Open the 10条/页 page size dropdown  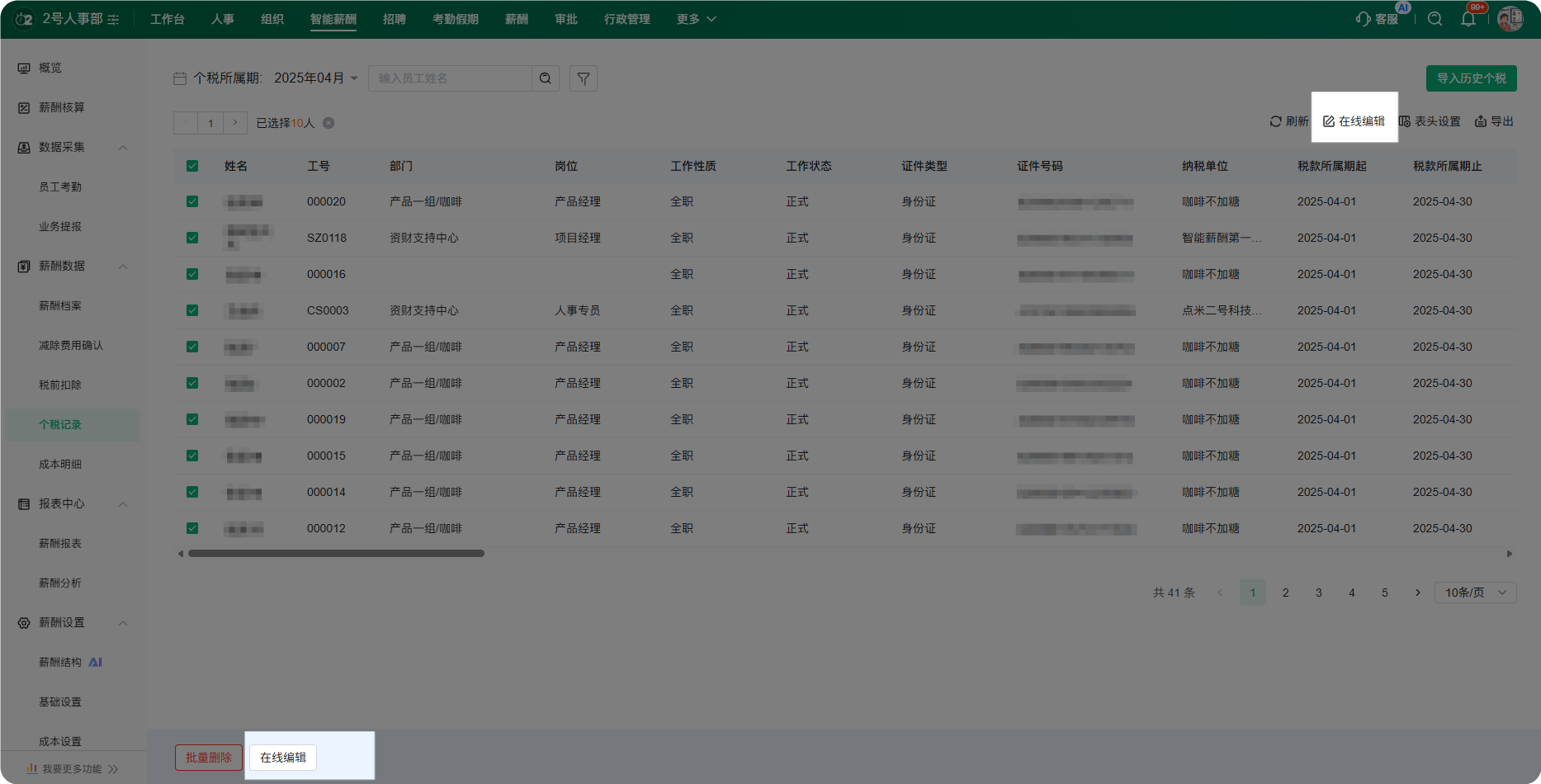(x=1475, y=593)
